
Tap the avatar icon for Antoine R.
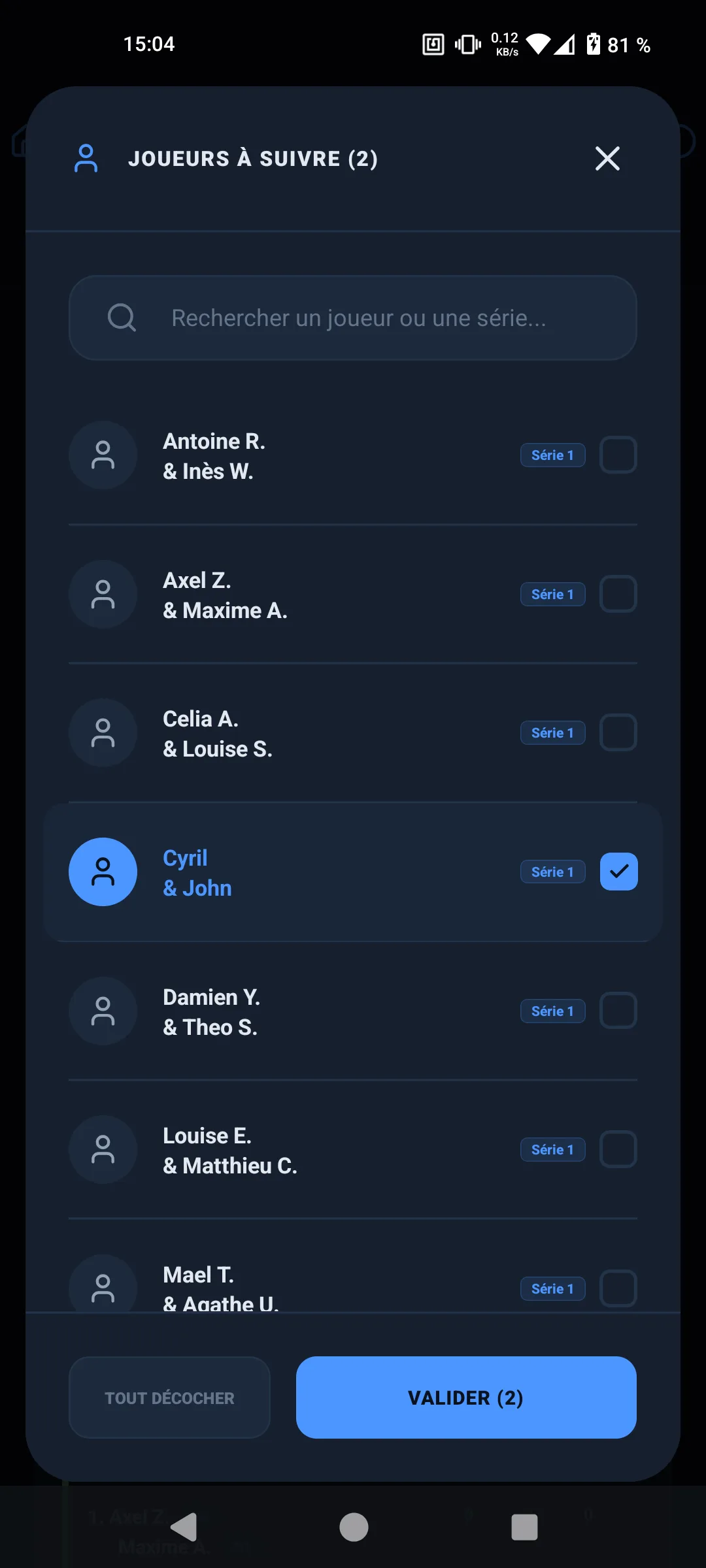click(x=103, y=455)
